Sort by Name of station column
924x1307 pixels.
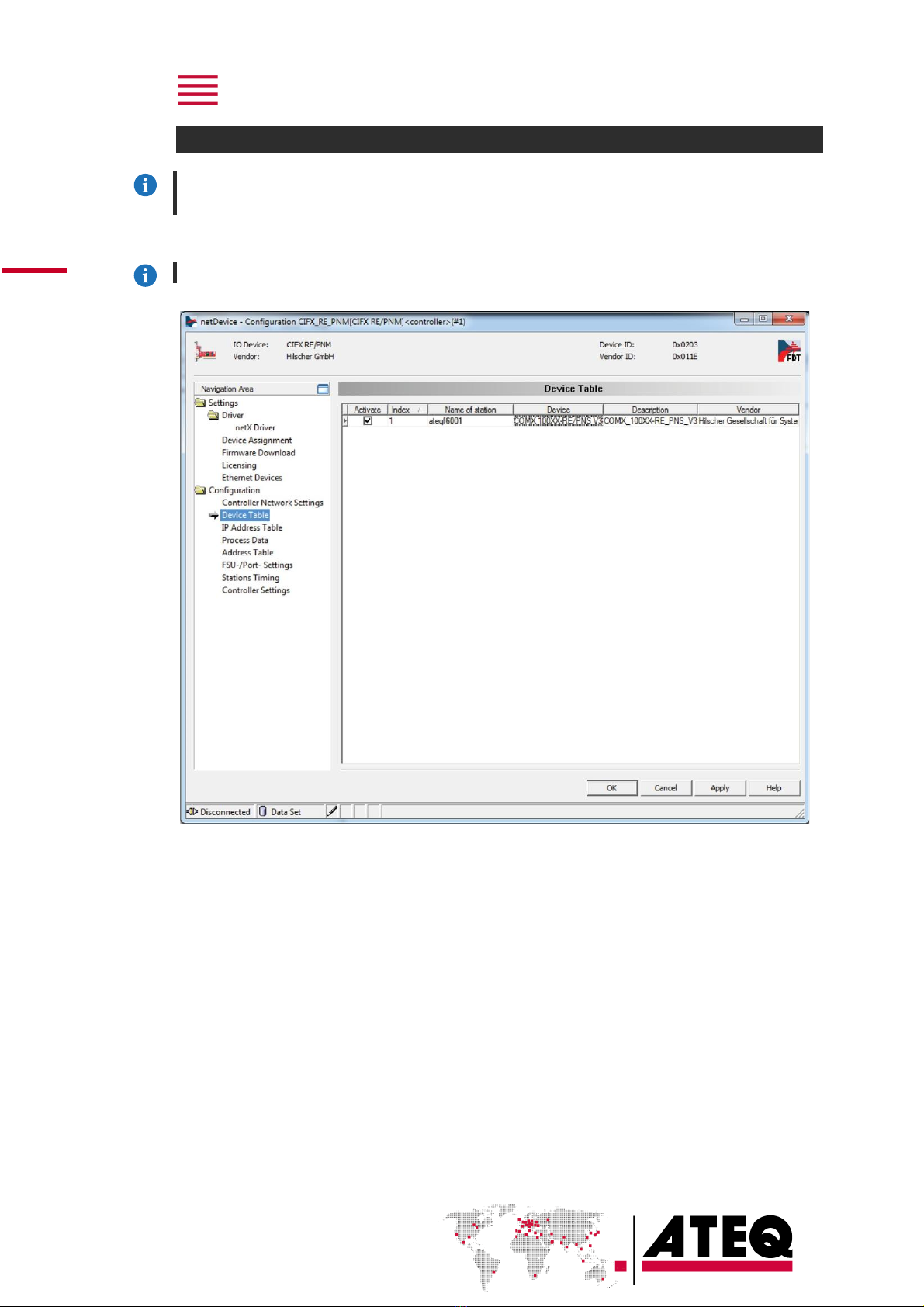pos(470,410)
